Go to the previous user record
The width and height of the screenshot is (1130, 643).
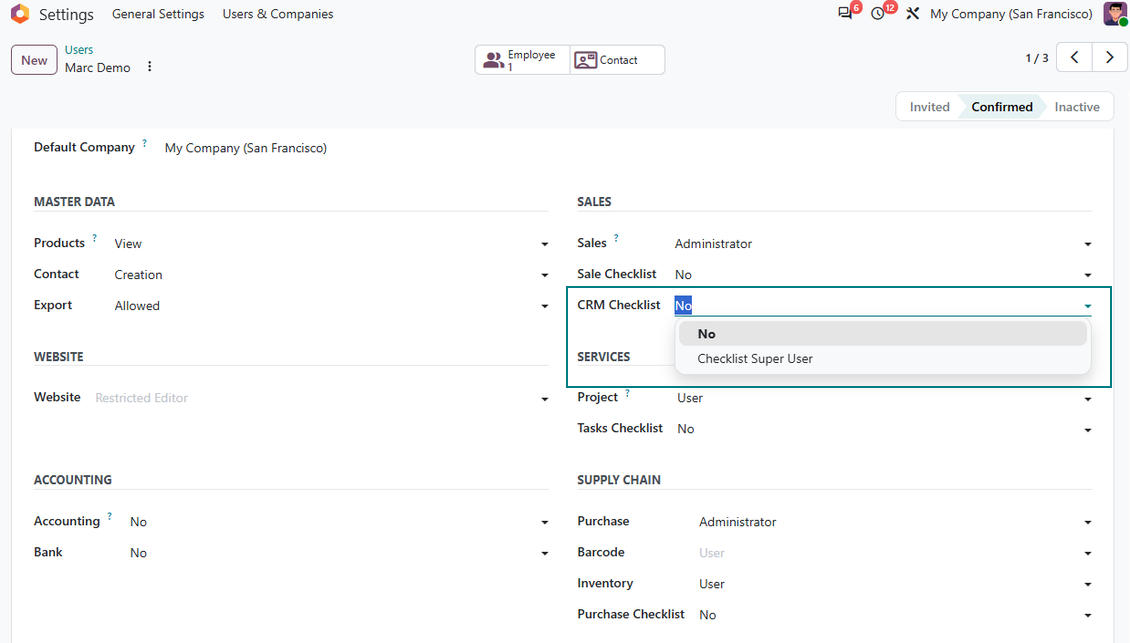1075,58
